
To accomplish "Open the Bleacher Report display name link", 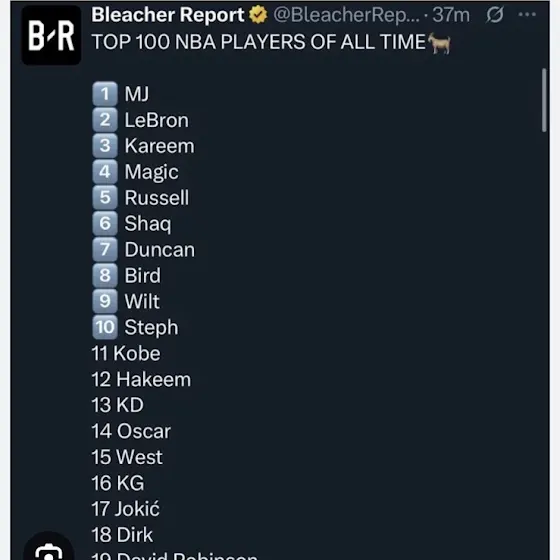I will (168, 15).
